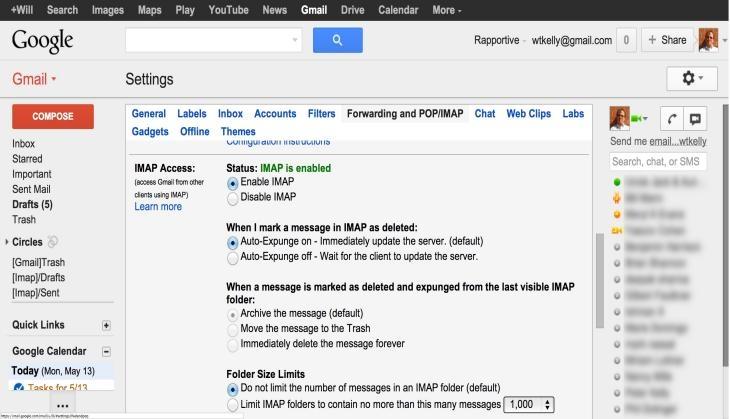
Task: Select Archive the message (default)
Action: (x=232, y=315)
